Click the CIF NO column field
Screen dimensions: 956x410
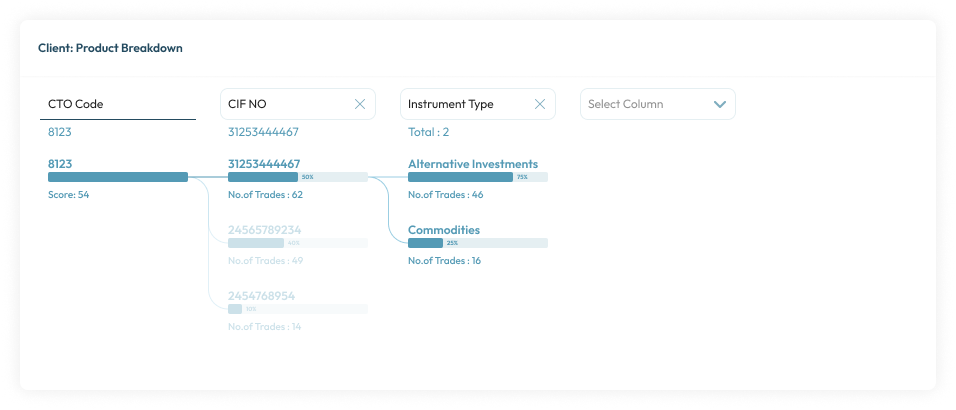coord(285,104)
